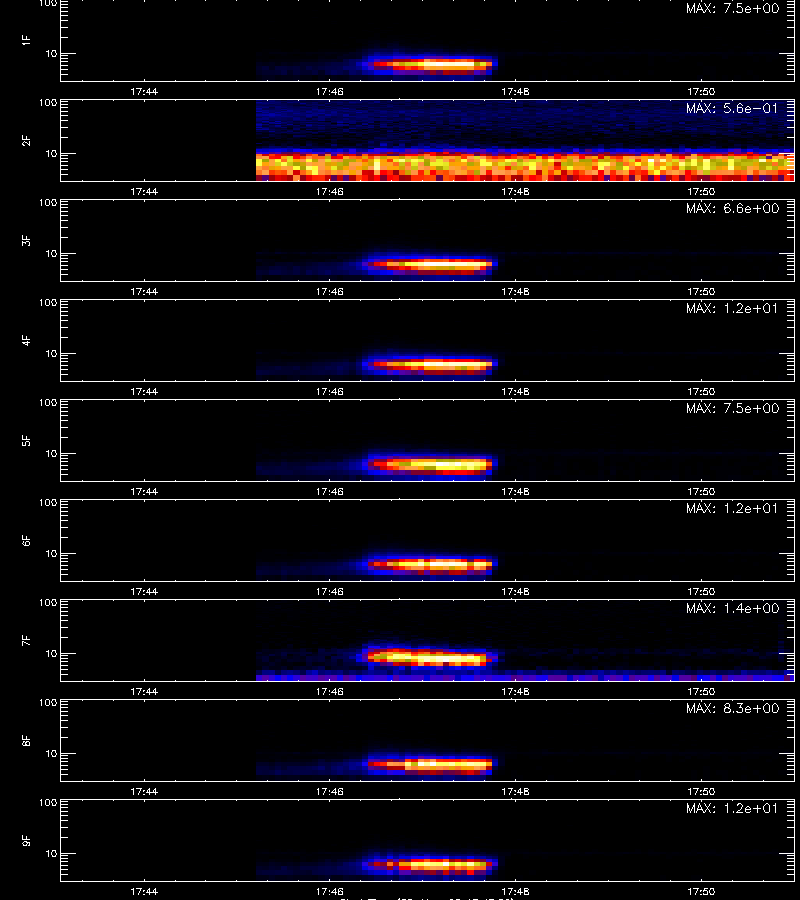The image size is (800, 900).
Task: Select the 'MAX: 5.6e-01' value
Action: pyautogui.click(x=732, y=108)
